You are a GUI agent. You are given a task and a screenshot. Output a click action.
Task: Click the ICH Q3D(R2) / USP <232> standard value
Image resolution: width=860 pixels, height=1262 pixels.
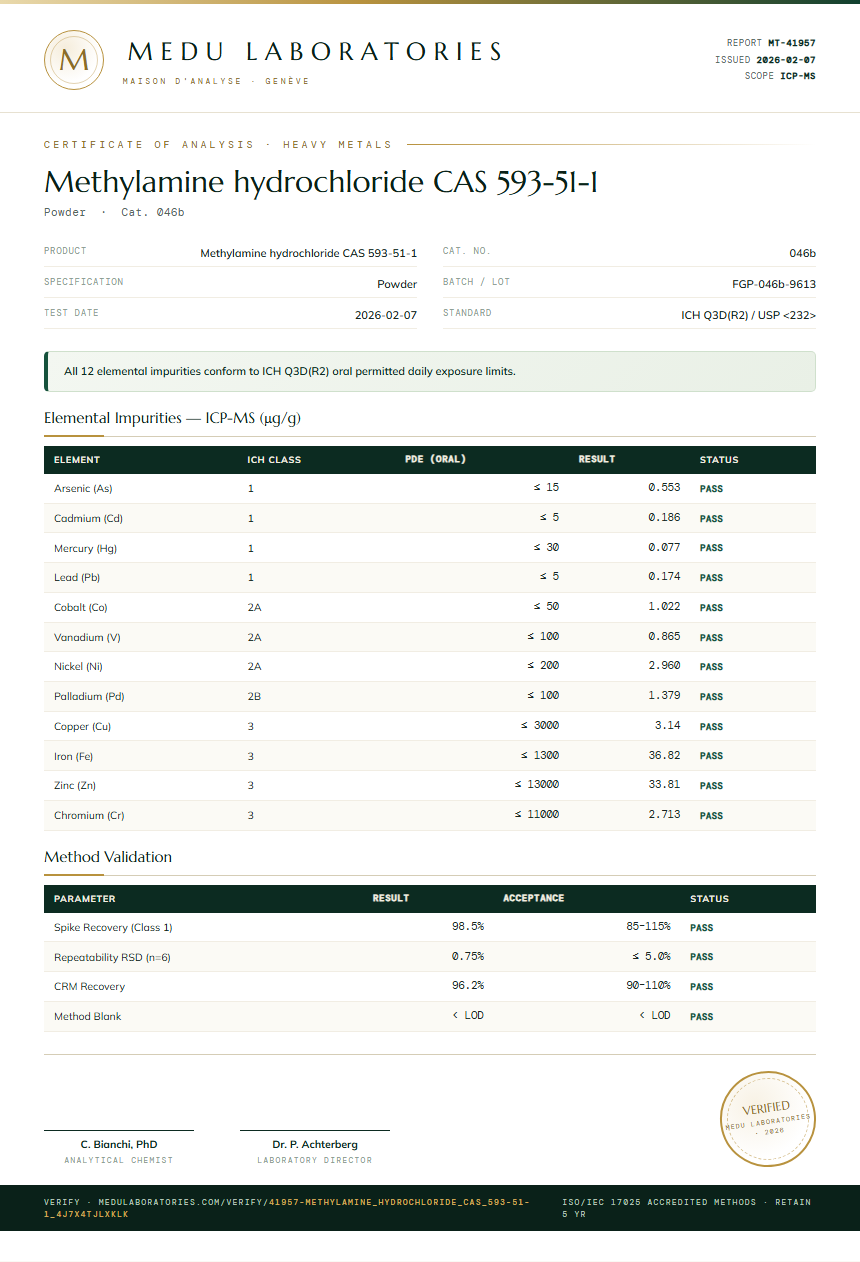pos(748,315)
